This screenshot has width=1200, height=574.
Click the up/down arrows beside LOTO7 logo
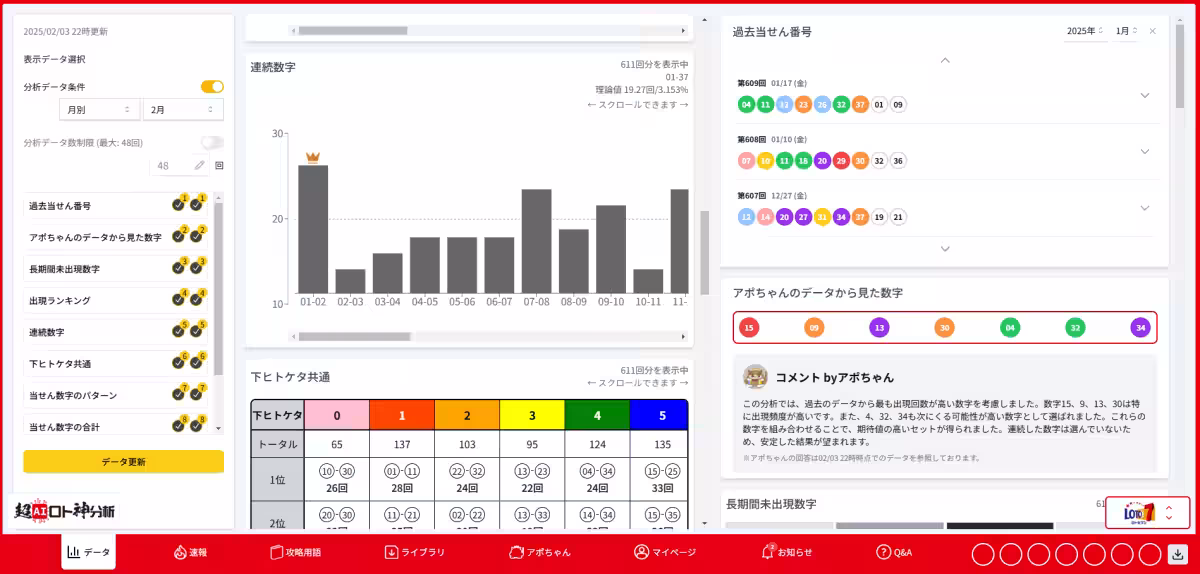[1169, 513]
